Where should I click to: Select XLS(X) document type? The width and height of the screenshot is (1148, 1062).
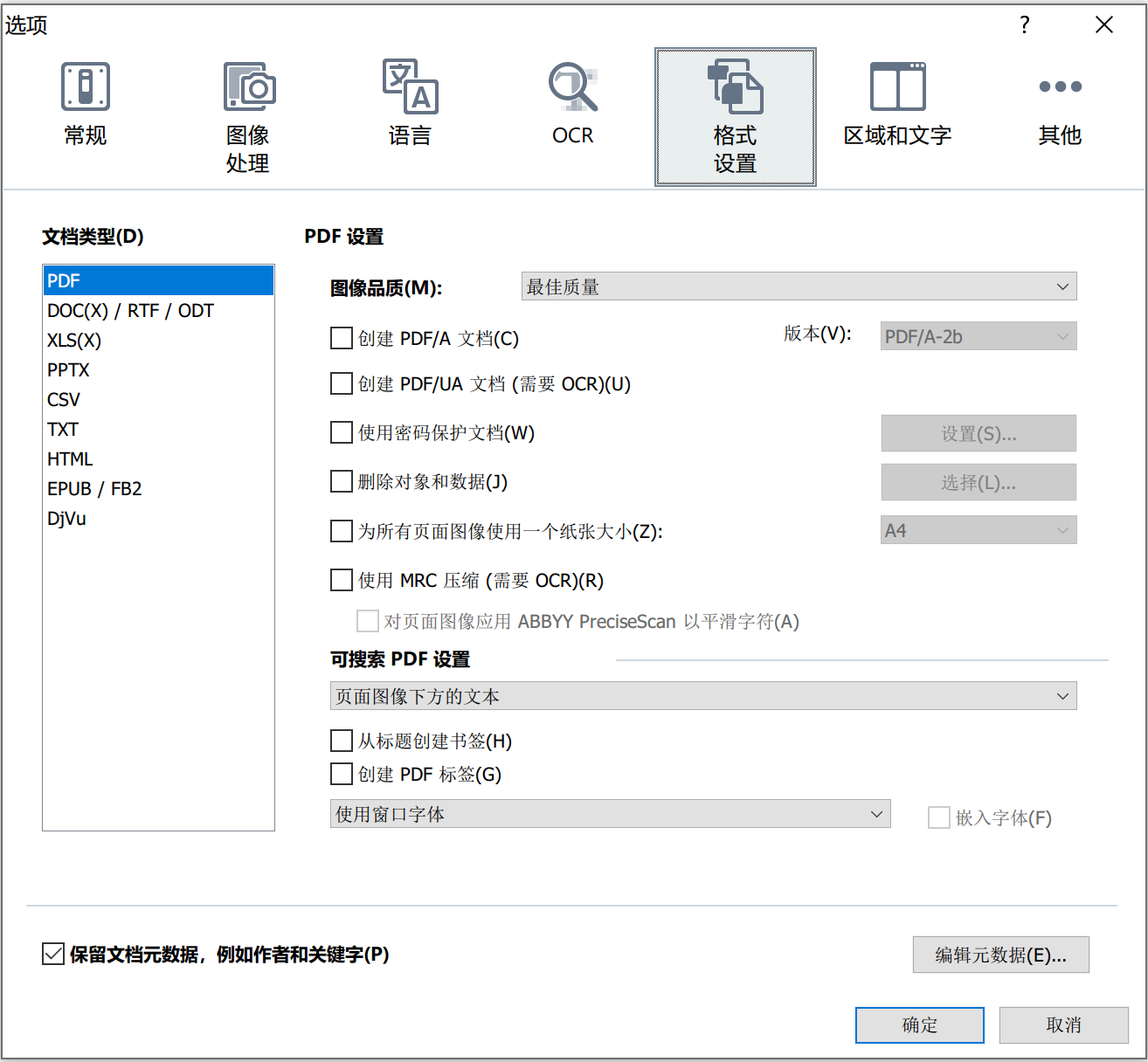pos(158,340)
